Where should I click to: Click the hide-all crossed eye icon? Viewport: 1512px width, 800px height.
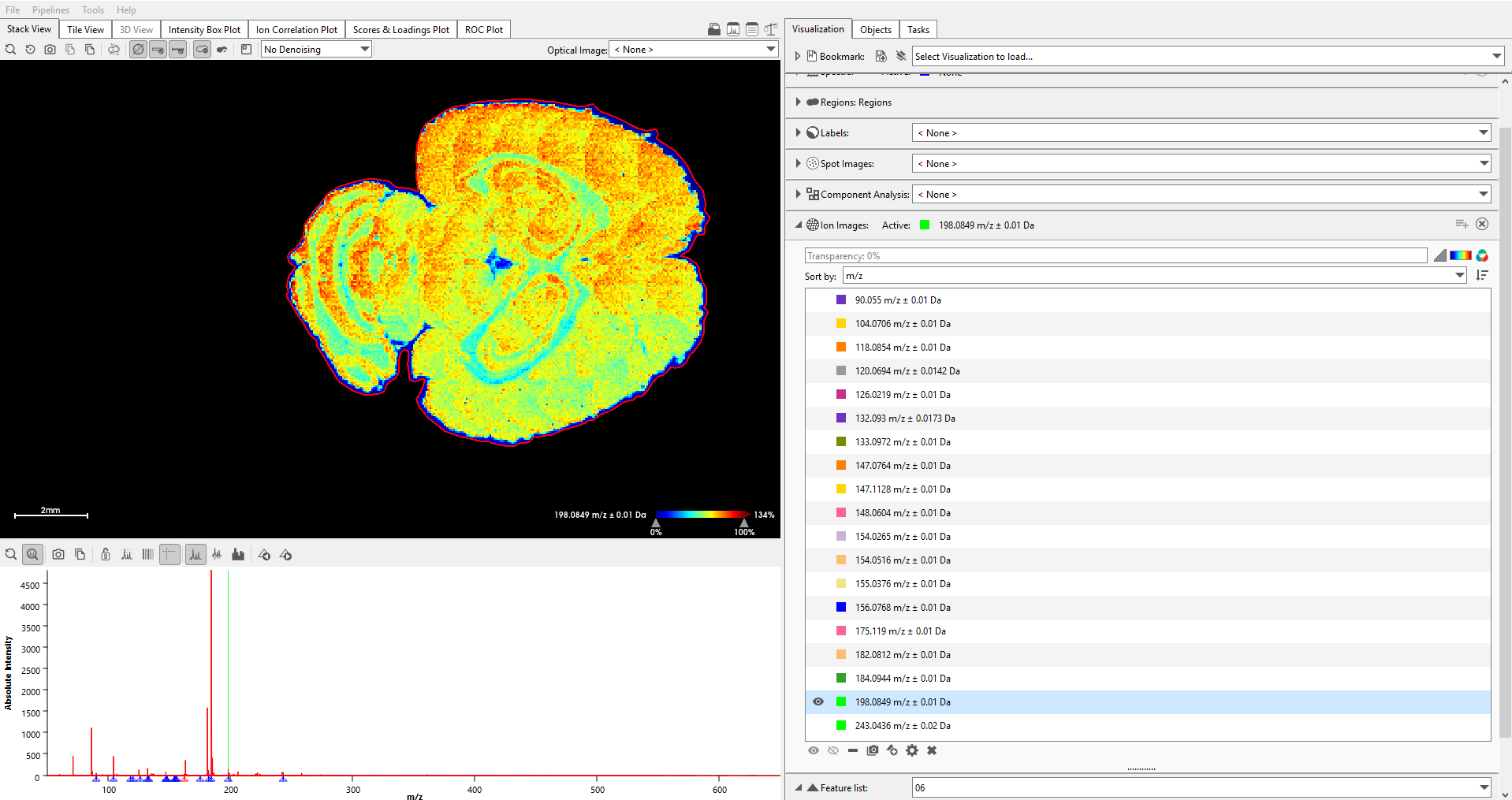[x=833, y=750]
